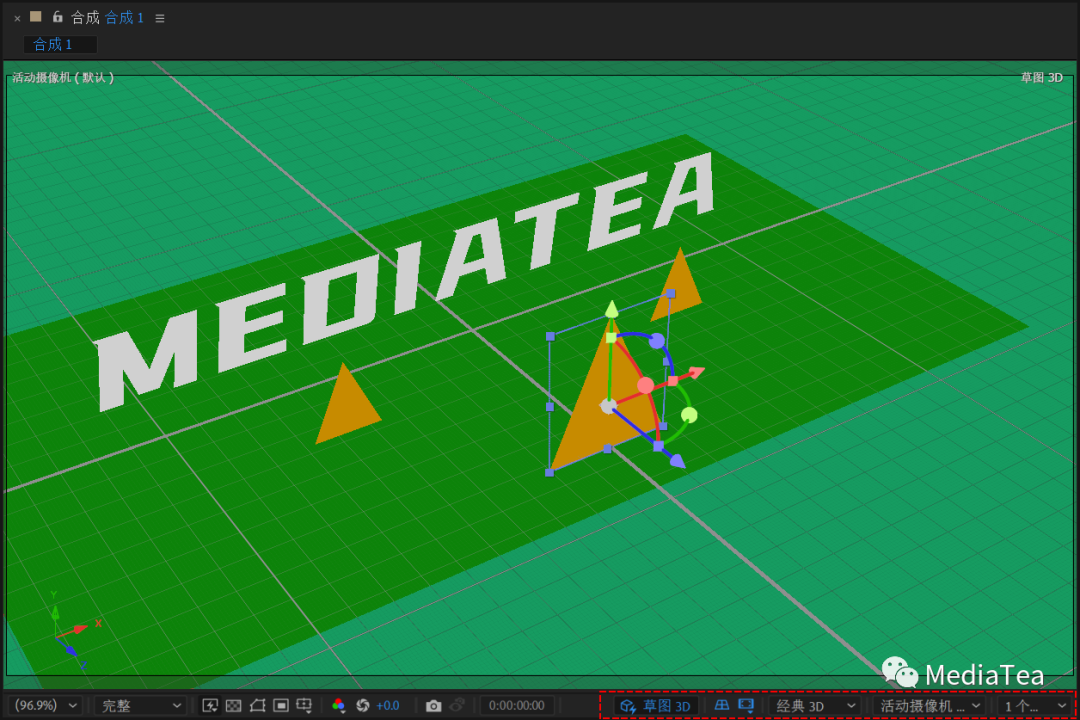The width and height of the screenshot is (1080, 720).
Task: Open the composition panel menu icon
Action: [x=160, y=19]
